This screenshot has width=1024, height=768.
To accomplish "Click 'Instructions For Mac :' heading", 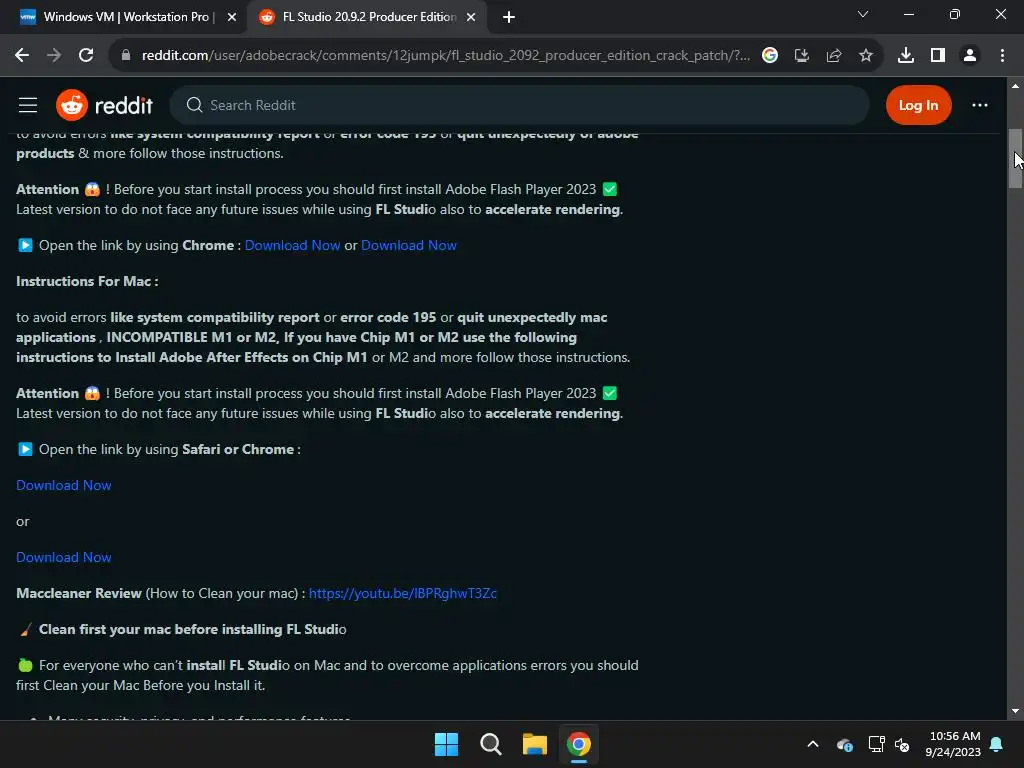I will click(87, 281).
